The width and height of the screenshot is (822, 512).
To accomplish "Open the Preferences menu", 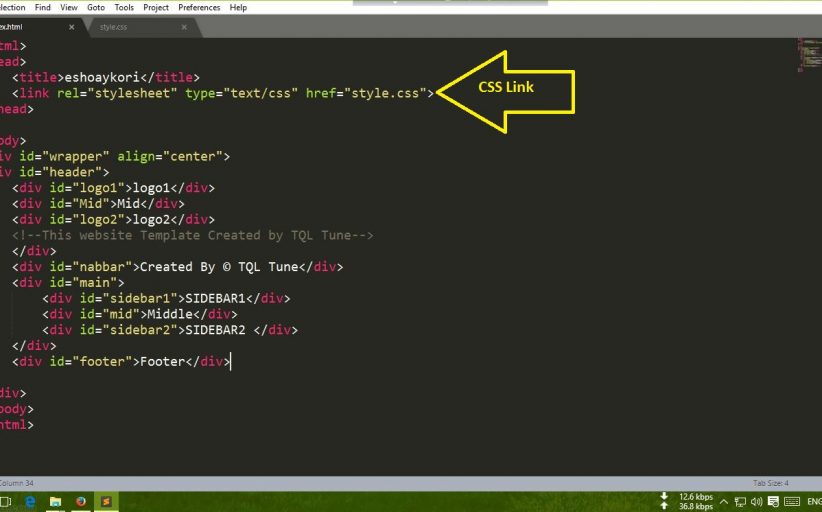I will point(199,7).
